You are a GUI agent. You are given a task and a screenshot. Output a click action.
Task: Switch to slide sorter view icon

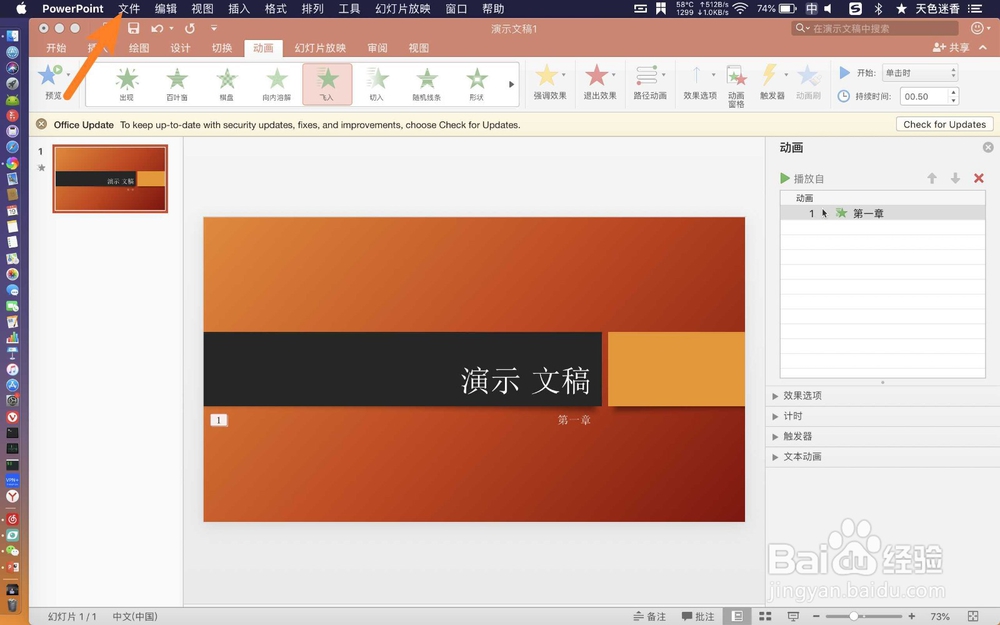point(765,616)
